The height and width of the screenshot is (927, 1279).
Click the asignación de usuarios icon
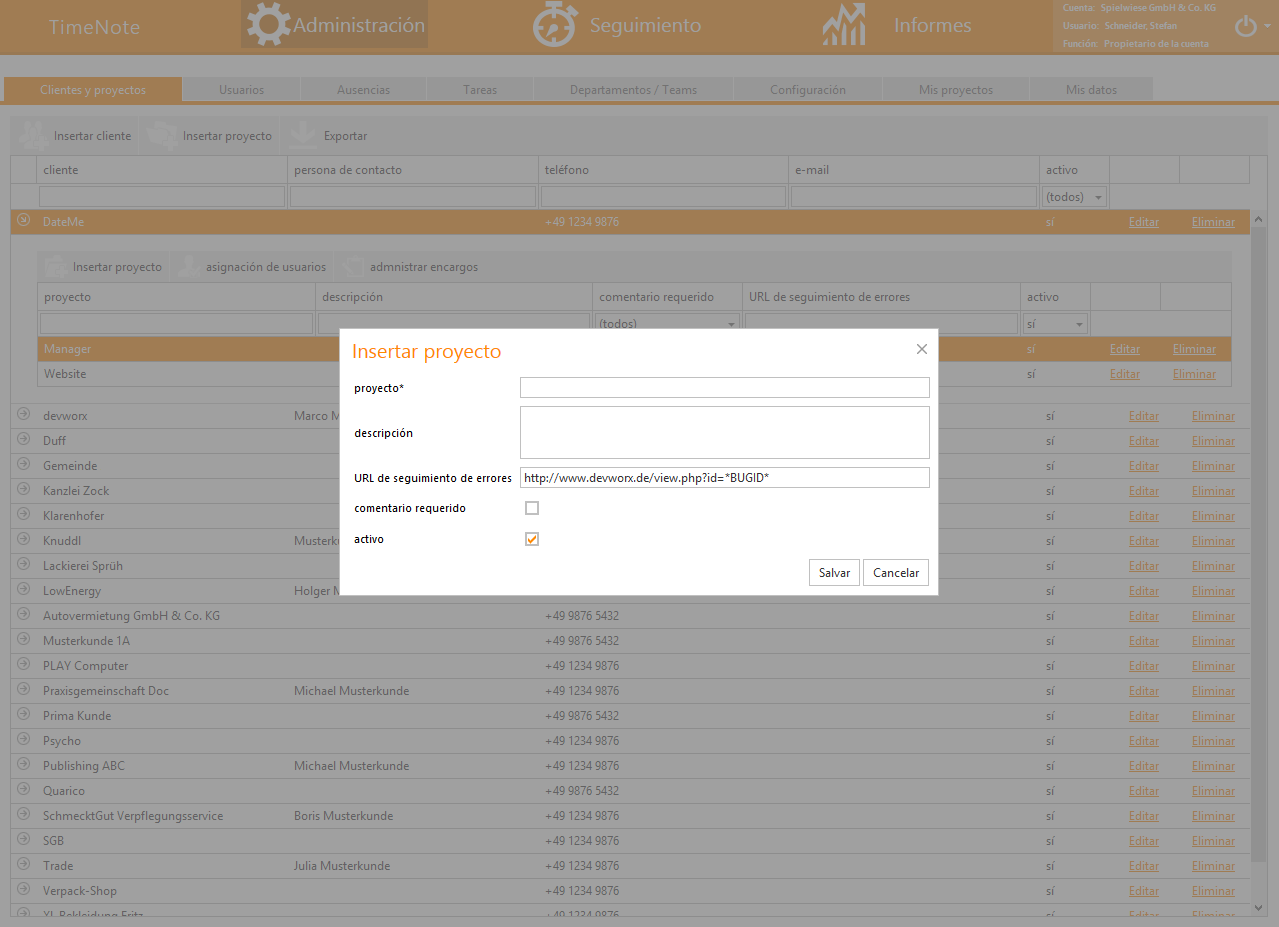pos(187,267)
